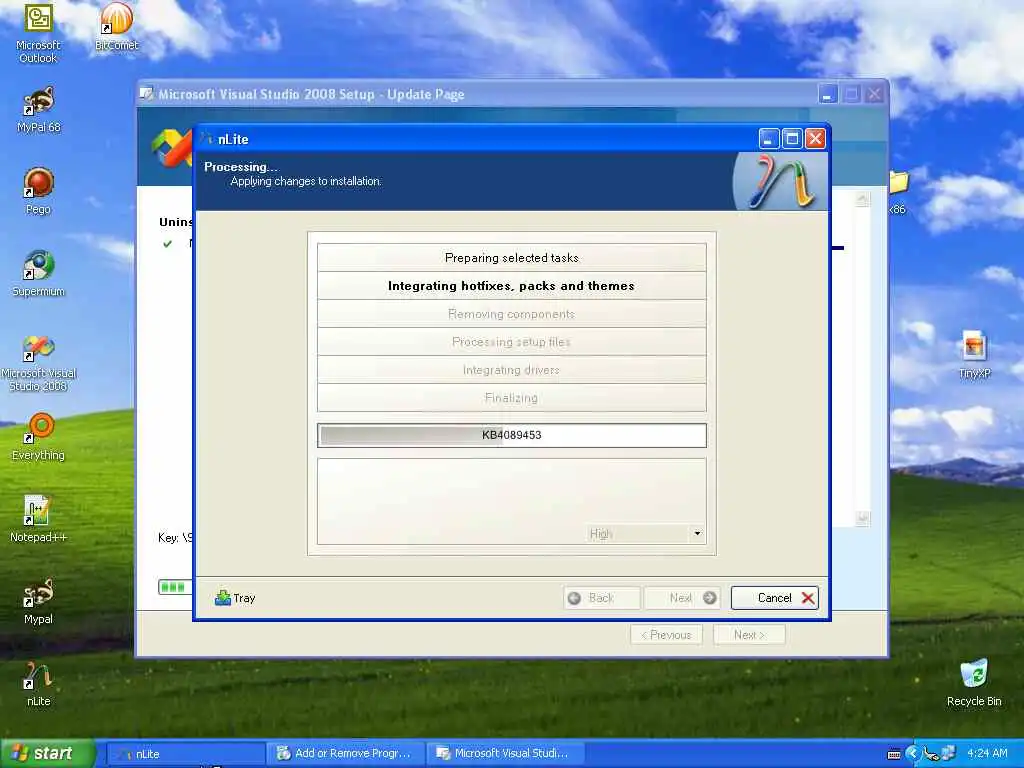The width and height of the screenshot is (1024, 768).
Task: Switch to Add or Remove Programs taskbar button
Action: tap(345, 754)
